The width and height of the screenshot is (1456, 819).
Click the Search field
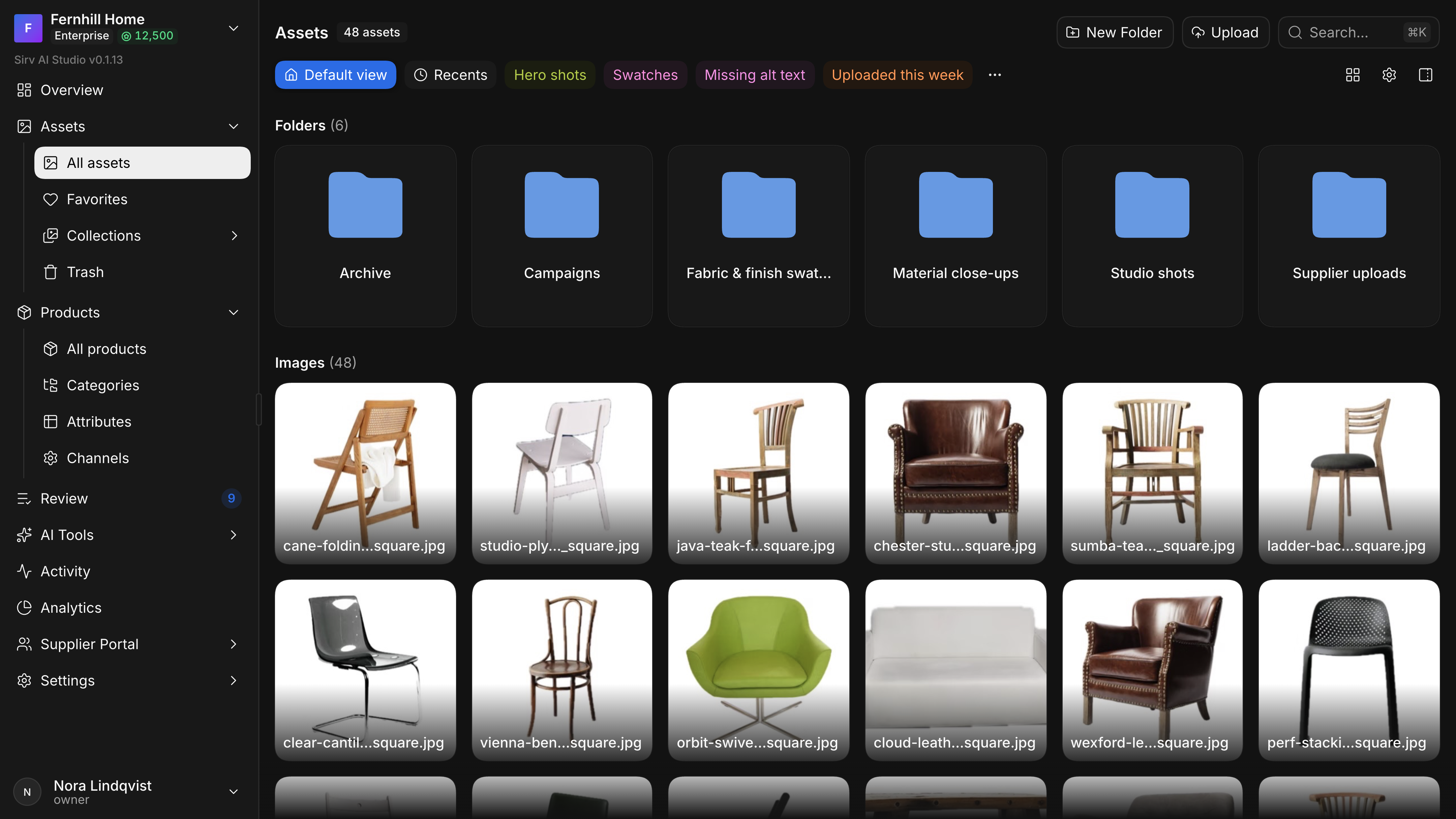1358,32
